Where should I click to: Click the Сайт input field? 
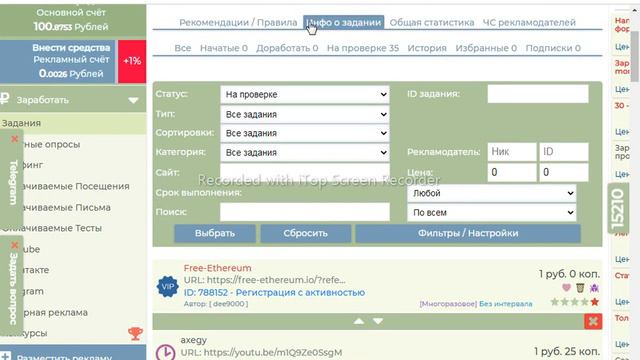[x=304, y=172]
